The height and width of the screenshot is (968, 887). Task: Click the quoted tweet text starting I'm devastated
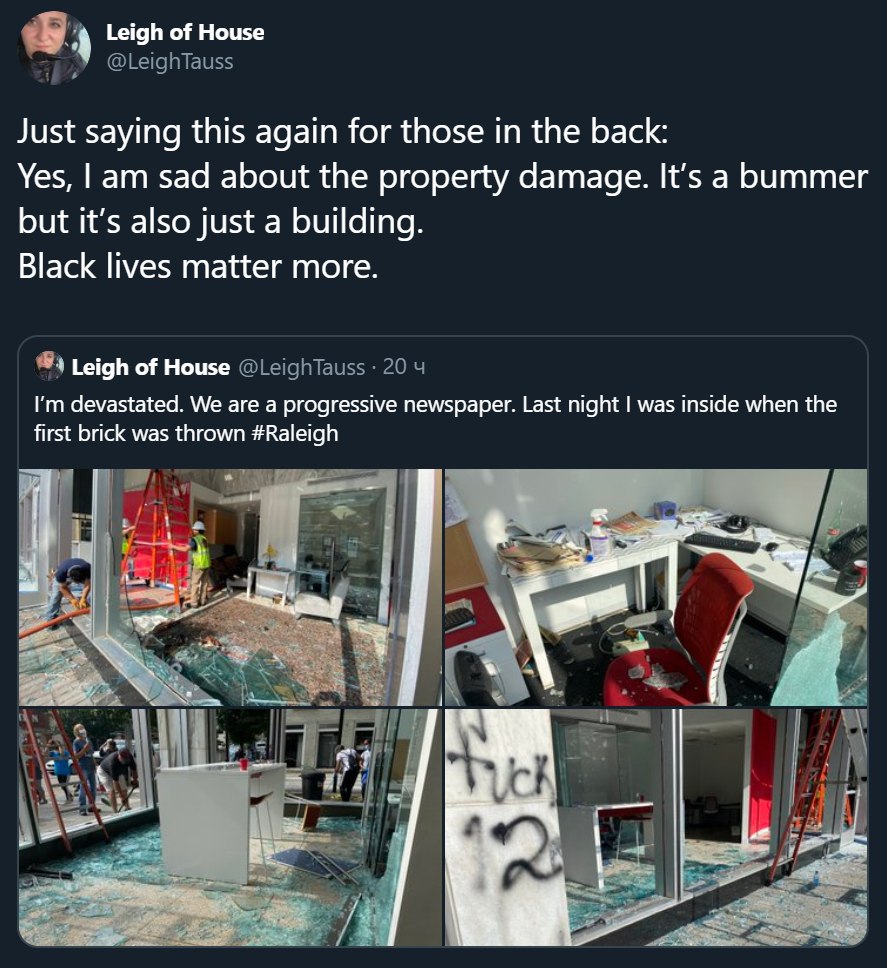coord(435,419)
